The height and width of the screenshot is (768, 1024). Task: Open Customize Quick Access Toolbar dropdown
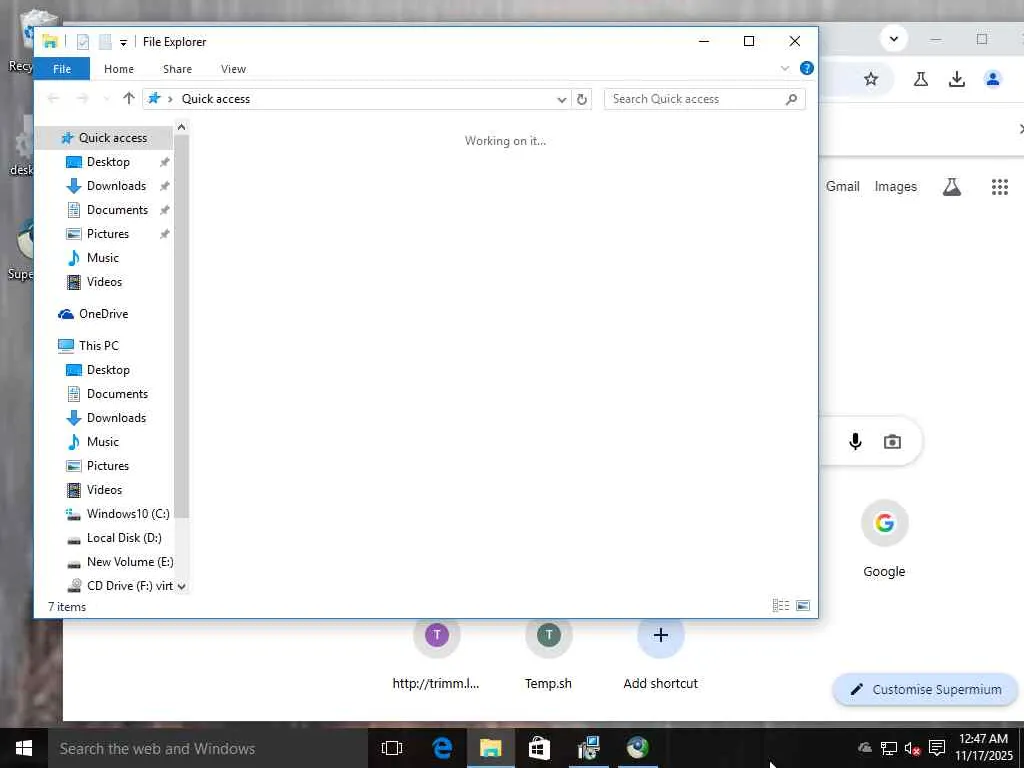pos(123,42)
